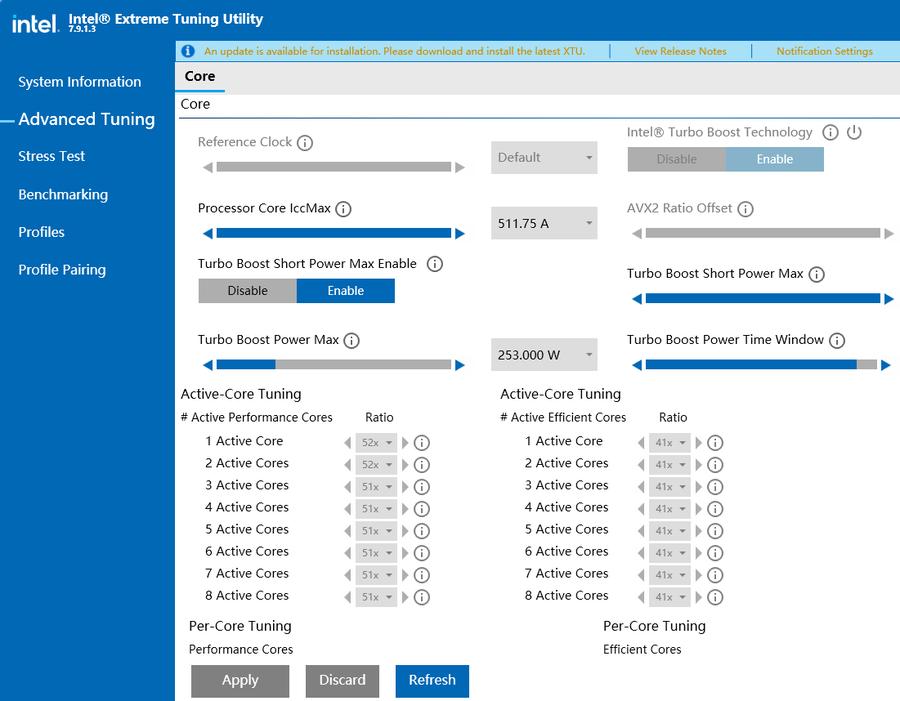This screenshot has height=701, width=900.
Task: Click the Apply button
Action: coord(240,680)
